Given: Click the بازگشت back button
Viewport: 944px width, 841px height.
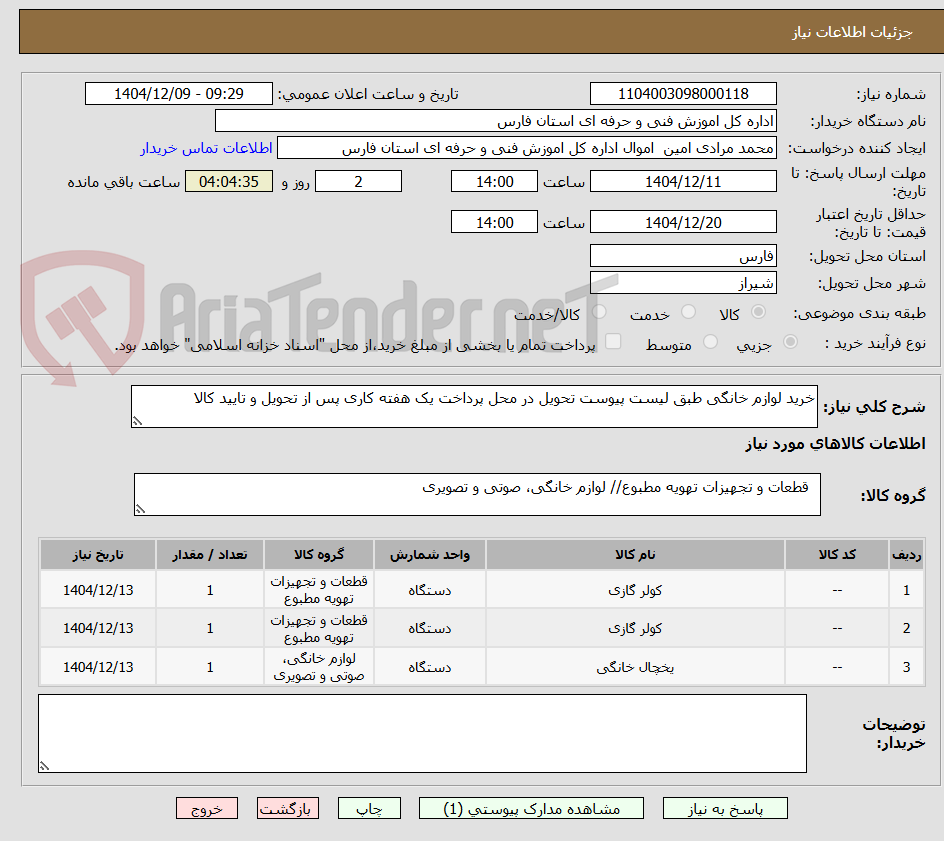Looking at the screenshot, I should coord(288,808).
